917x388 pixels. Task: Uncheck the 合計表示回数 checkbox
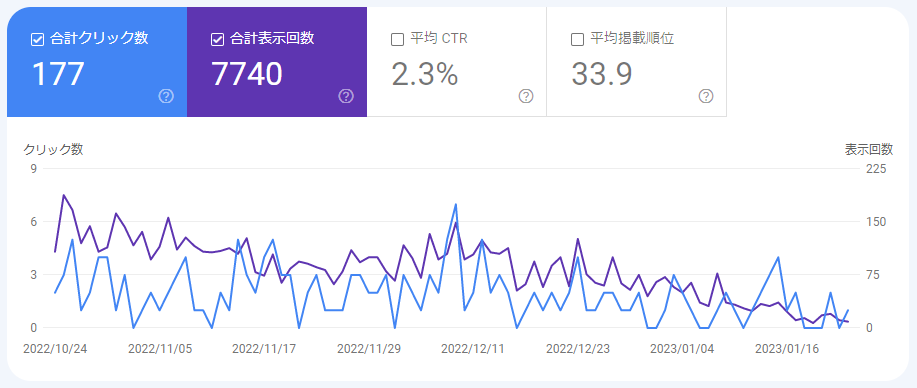[x=217, y=40]
